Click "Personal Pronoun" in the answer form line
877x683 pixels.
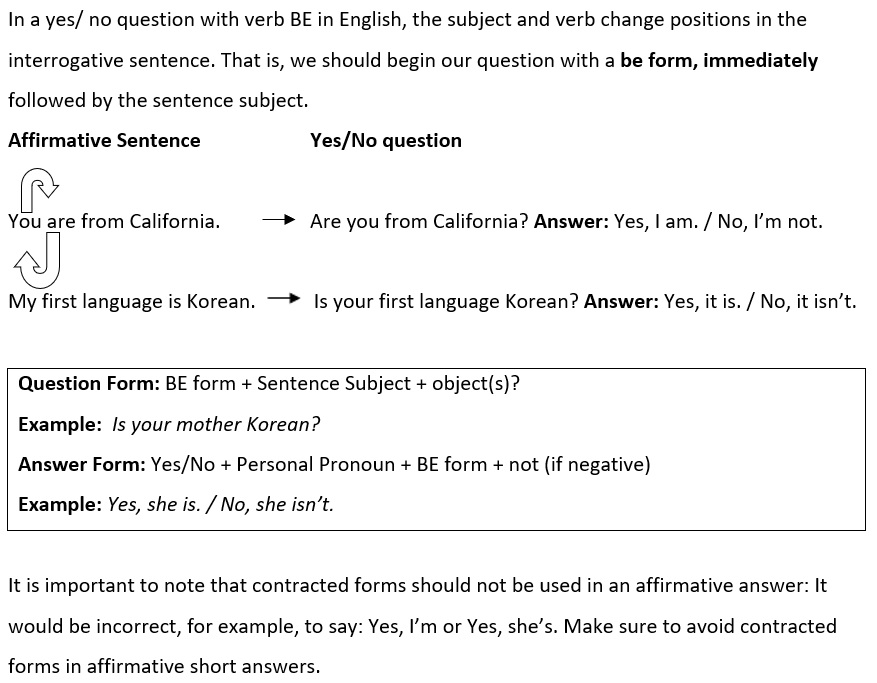[315, 464]
